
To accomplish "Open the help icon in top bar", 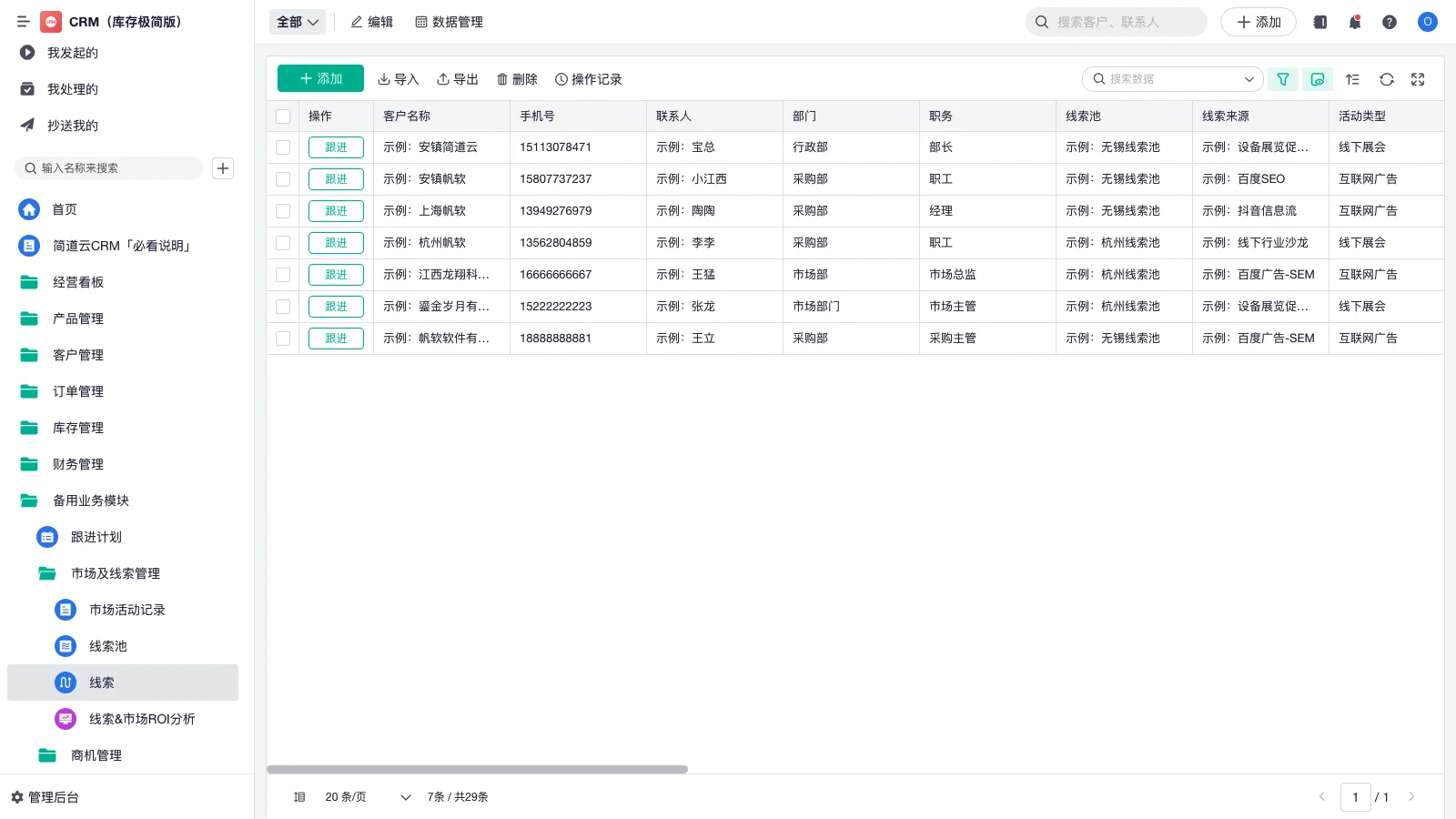I will (x=1390, y=22).
